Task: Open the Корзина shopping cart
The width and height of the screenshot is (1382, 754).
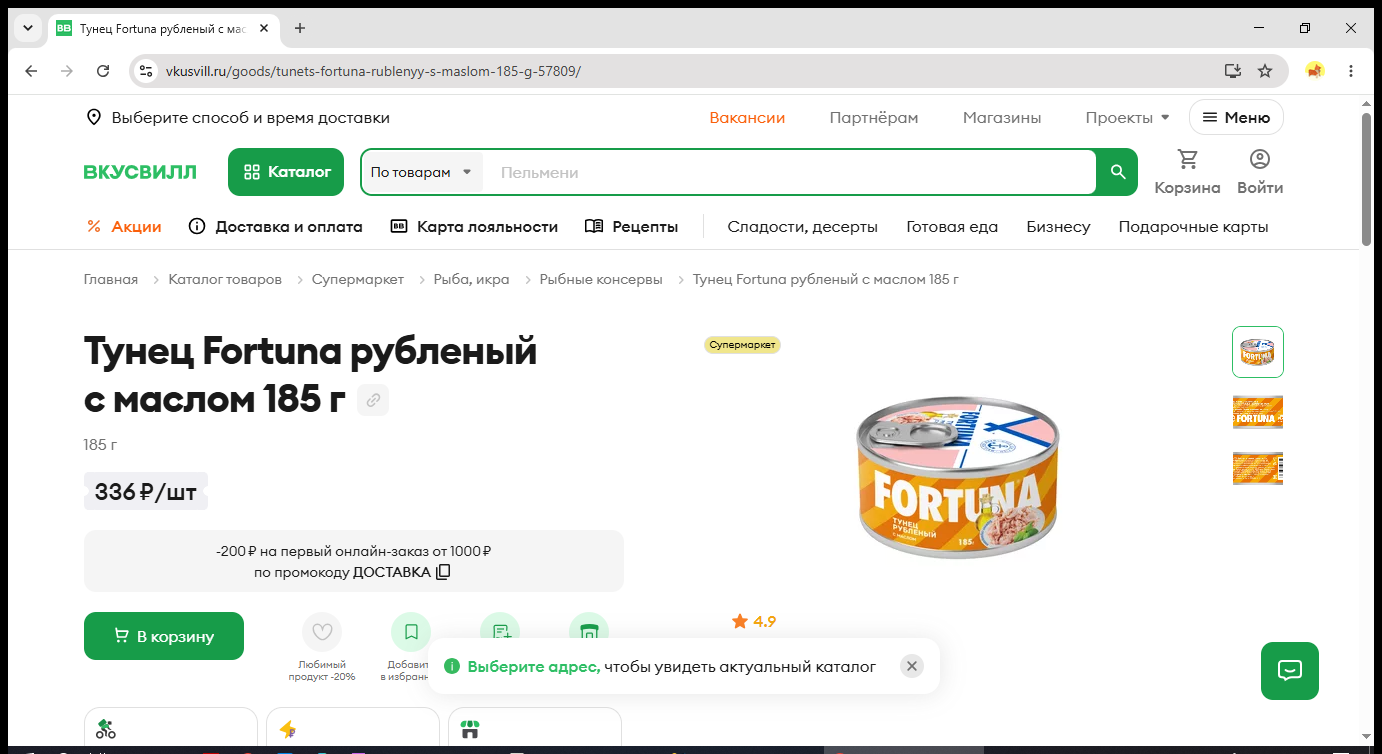Action: point(1187,172)
